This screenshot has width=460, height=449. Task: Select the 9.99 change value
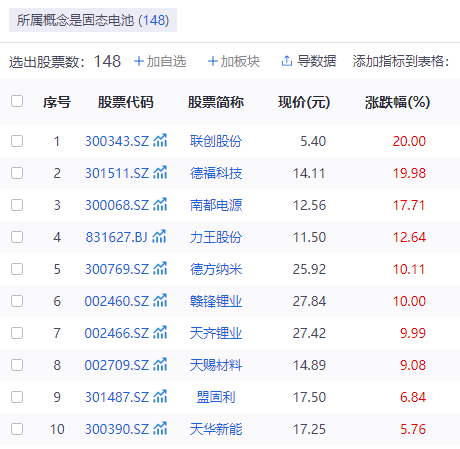click(x=413, y=333)
